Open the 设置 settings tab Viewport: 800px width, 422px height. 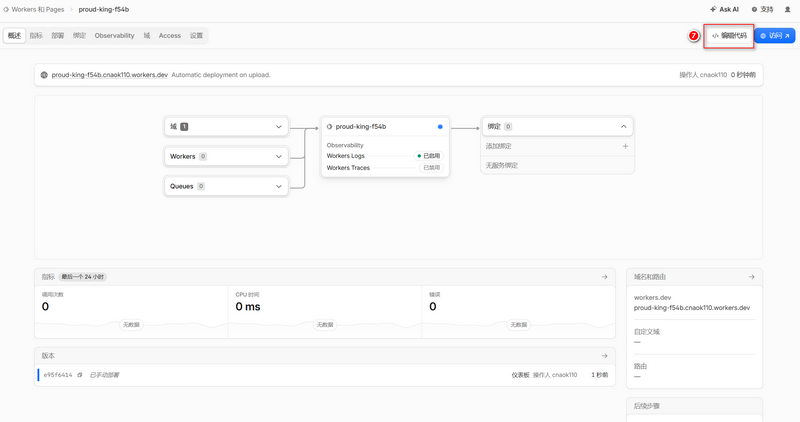click(196, 36)
